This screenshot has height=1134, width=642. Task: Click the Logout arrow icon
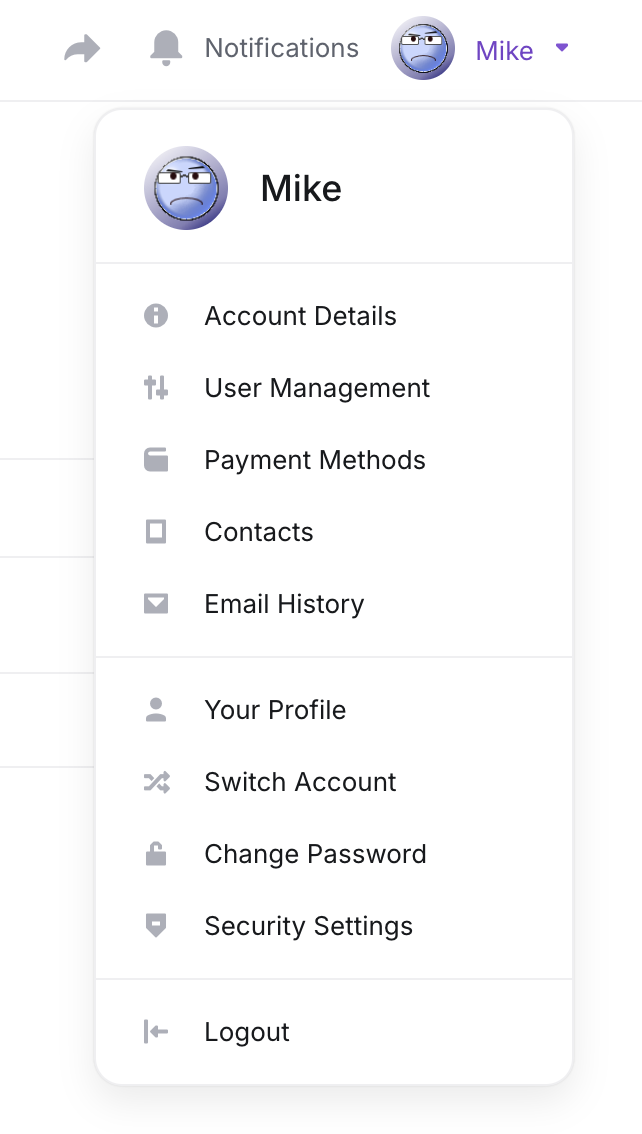point(156,1032)
